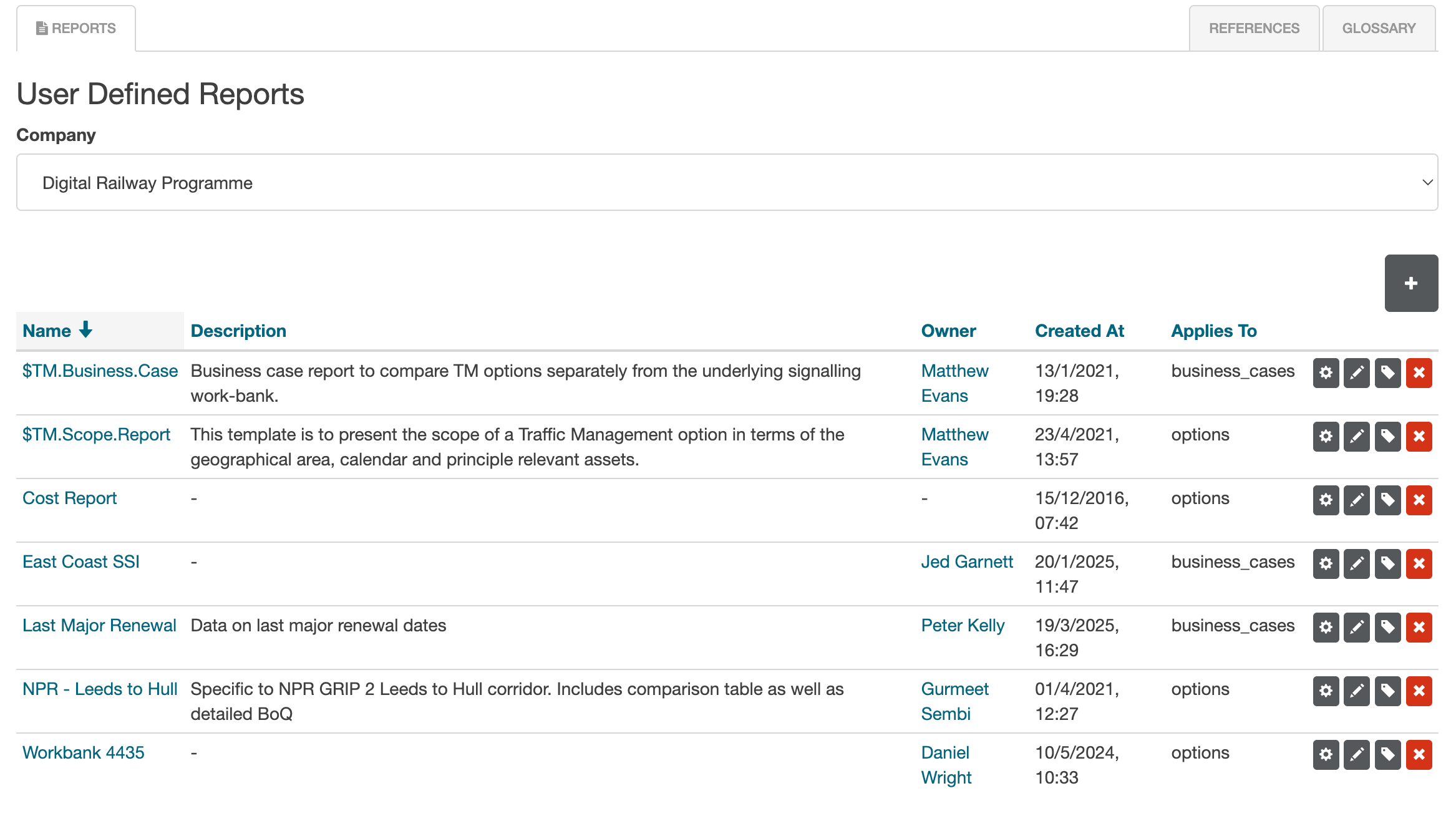Delete the Workbank 4435 report
The height and width of the screenshot is (816, 1456).
tap(1419, 754)
